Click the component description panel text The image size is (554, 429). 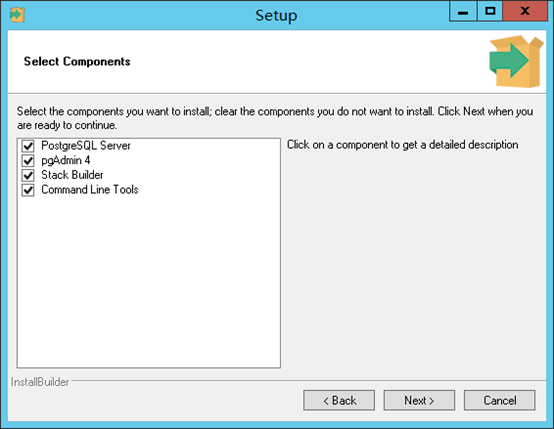[402, 145]
